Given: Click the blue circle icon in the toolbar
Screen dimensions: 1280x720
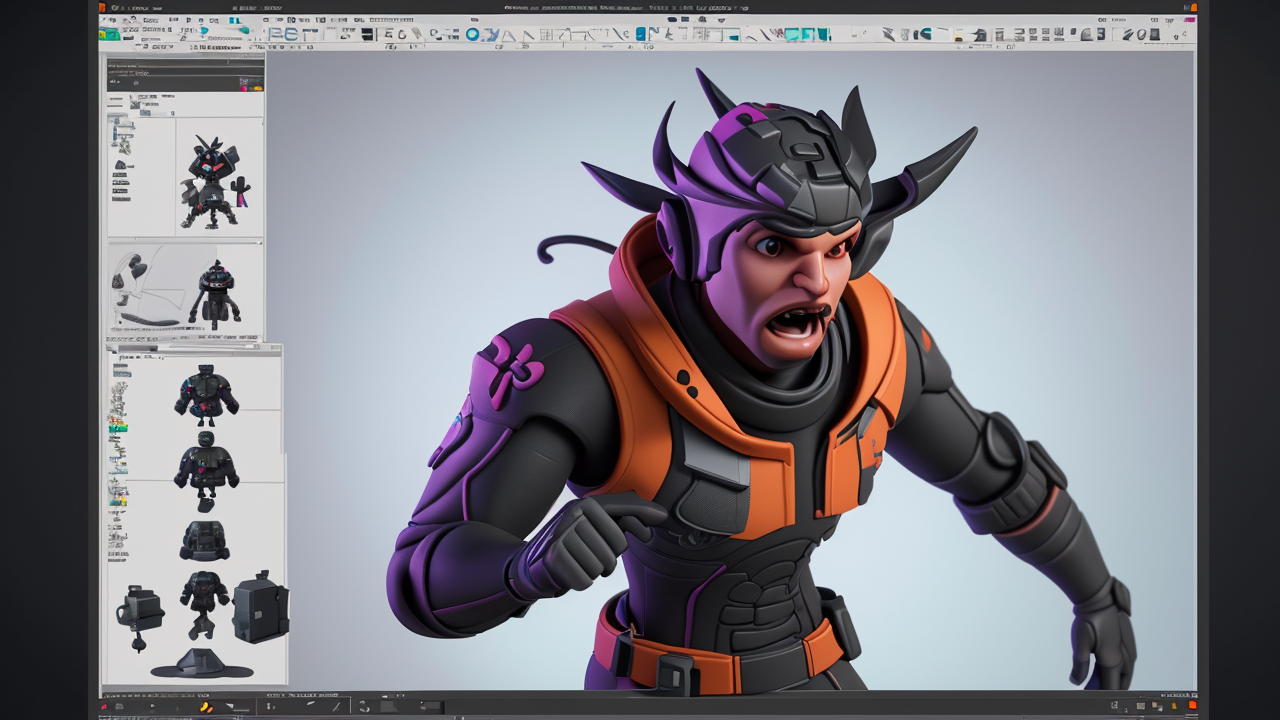Looking at the screenshot, I should click(x=473, y=34).
